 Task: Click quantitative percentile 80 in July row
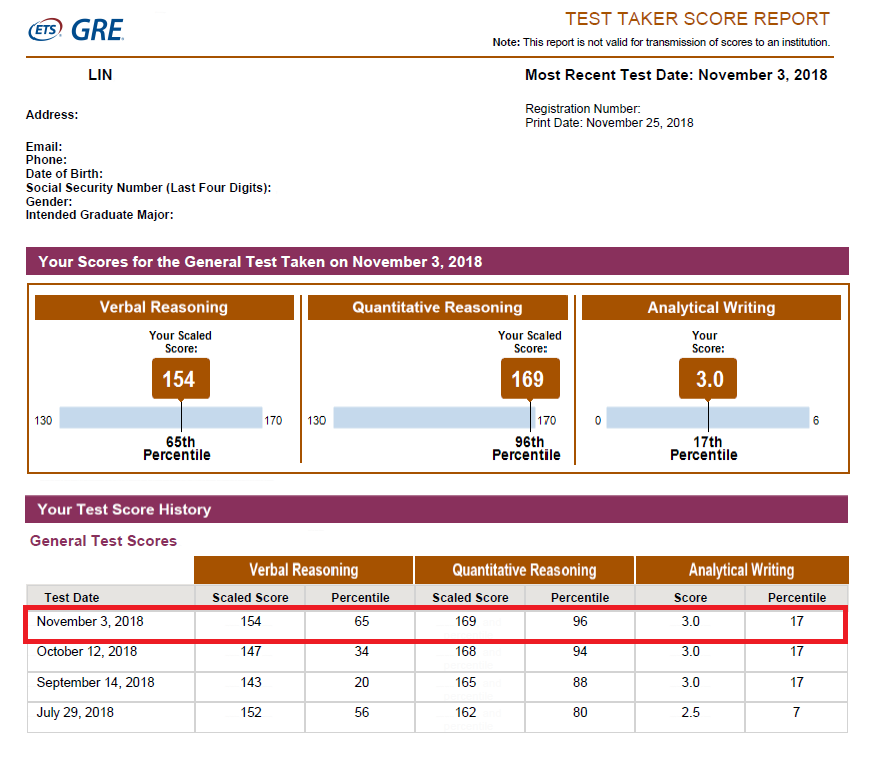580,712
